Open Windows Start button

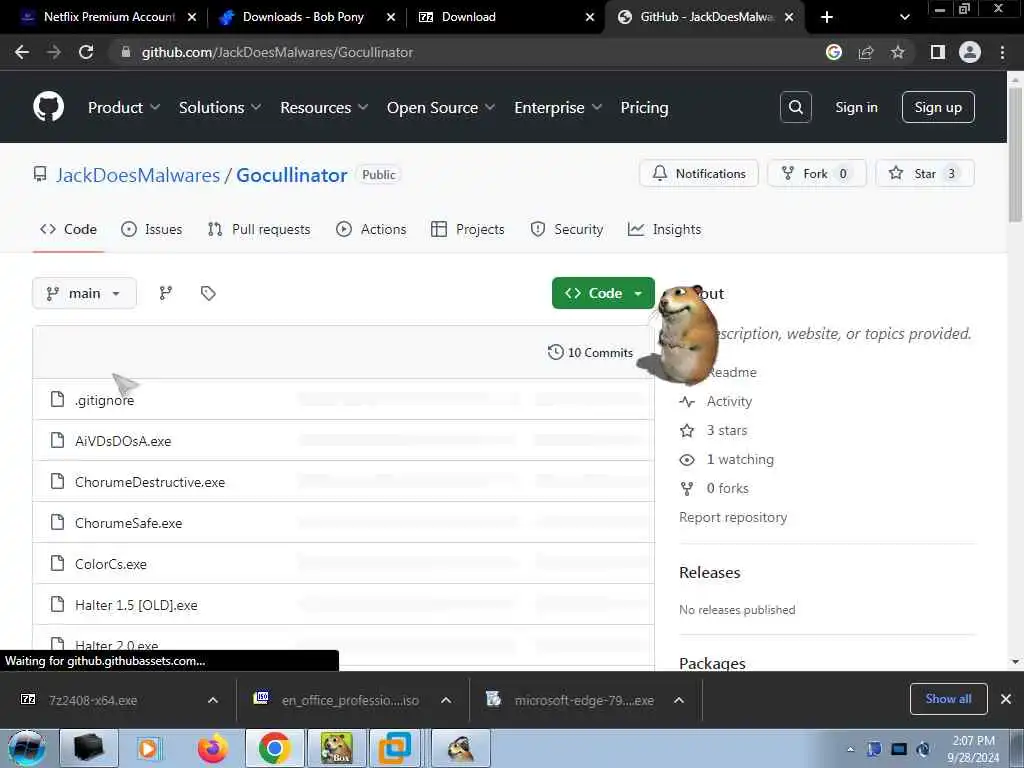[27, 748]
